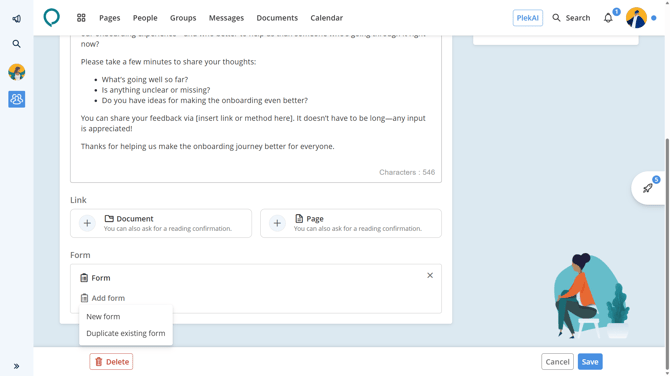Viewport: 670px width, 376px height.
Task: Save the changes
Action: pos(590,361)
